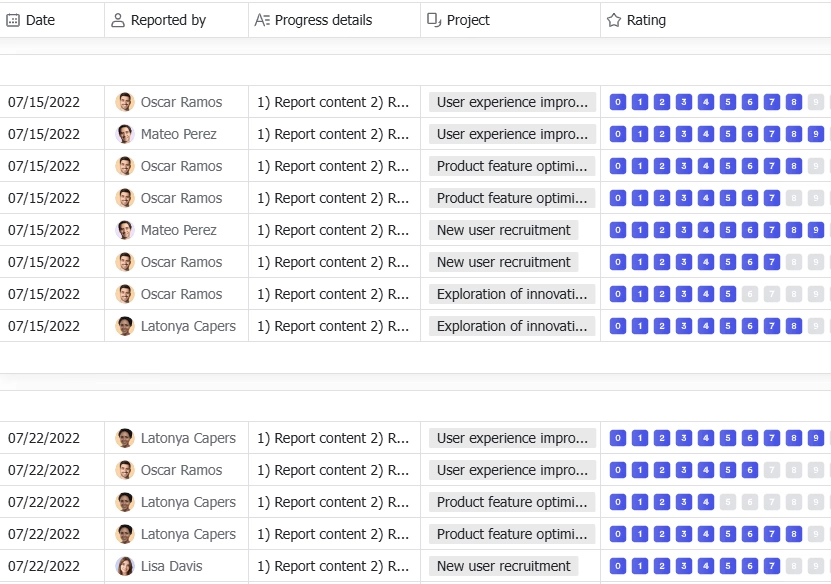
Task: Click the person icon in Reported by header
Action: pyautogui.click(x=118, y=20)
